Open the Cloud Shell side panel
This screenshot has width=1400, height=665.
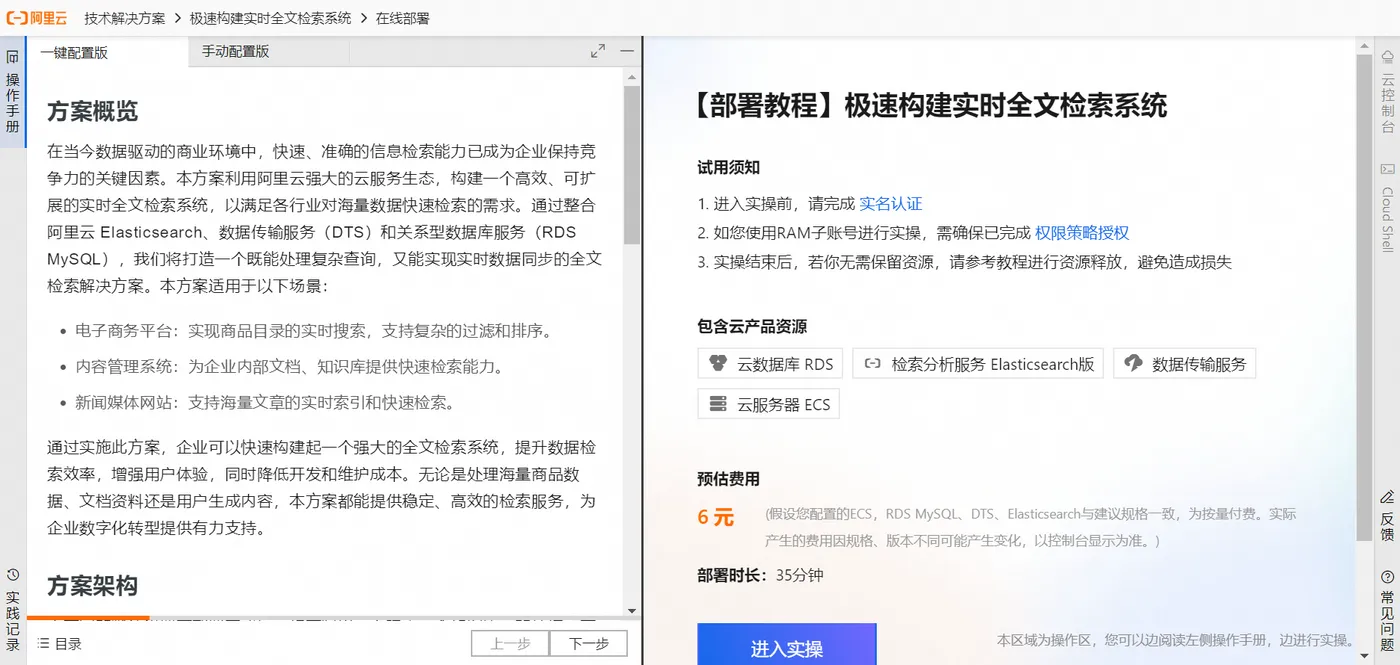[1387, 207]
